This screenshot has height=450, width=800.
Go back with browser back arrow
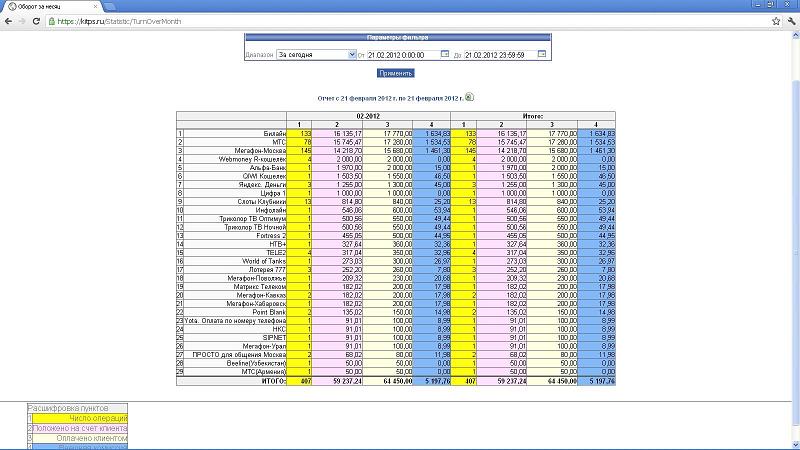(8, 21)
